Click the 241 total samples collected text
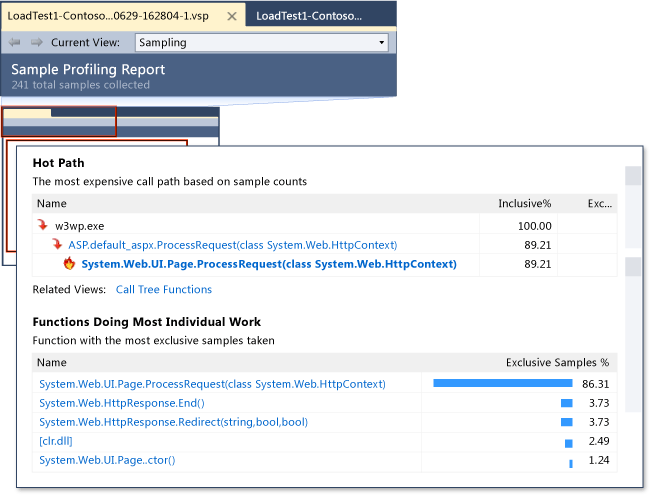 (81, 85)
